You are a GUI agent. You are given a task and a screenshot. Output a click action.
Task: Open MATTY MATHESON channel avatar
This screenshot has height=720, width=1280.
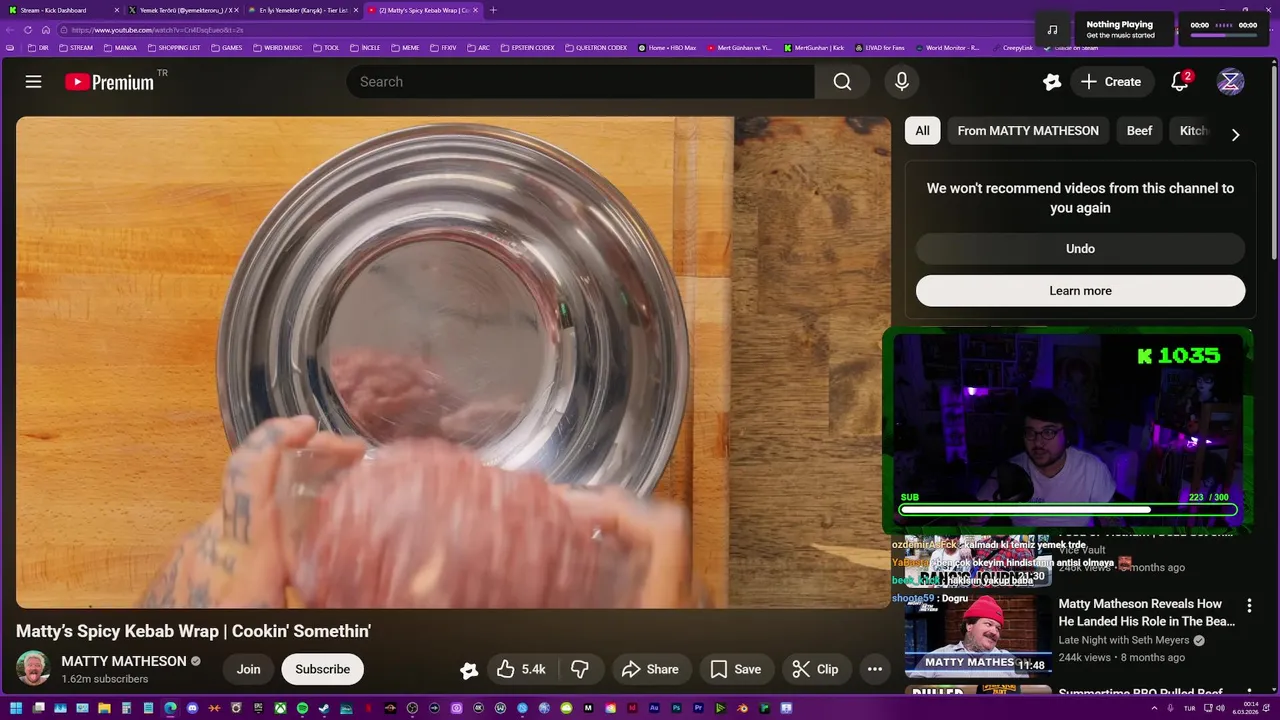[33, 668]
